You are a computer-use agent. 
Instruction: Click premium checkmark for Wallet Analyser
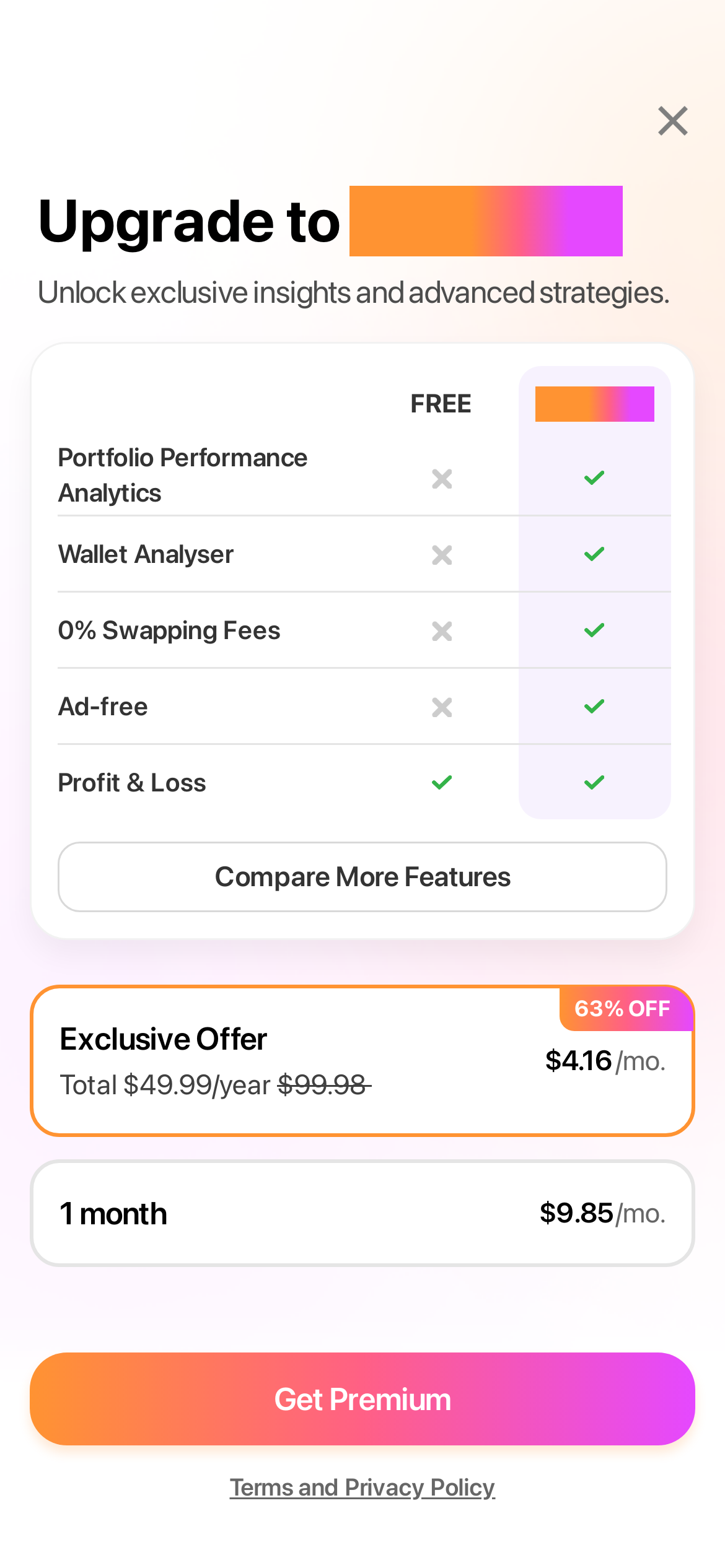coord(594,554)
